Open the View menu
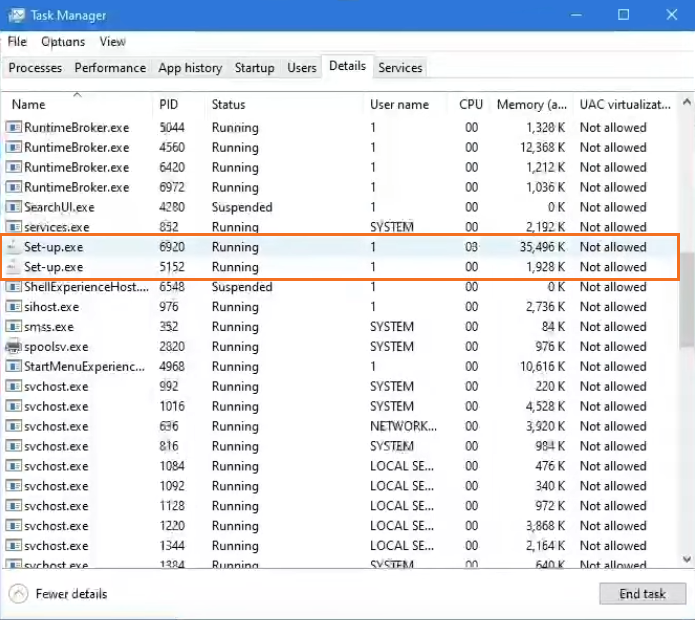This screenshot has height=620, width=695. tap(113, 42)
